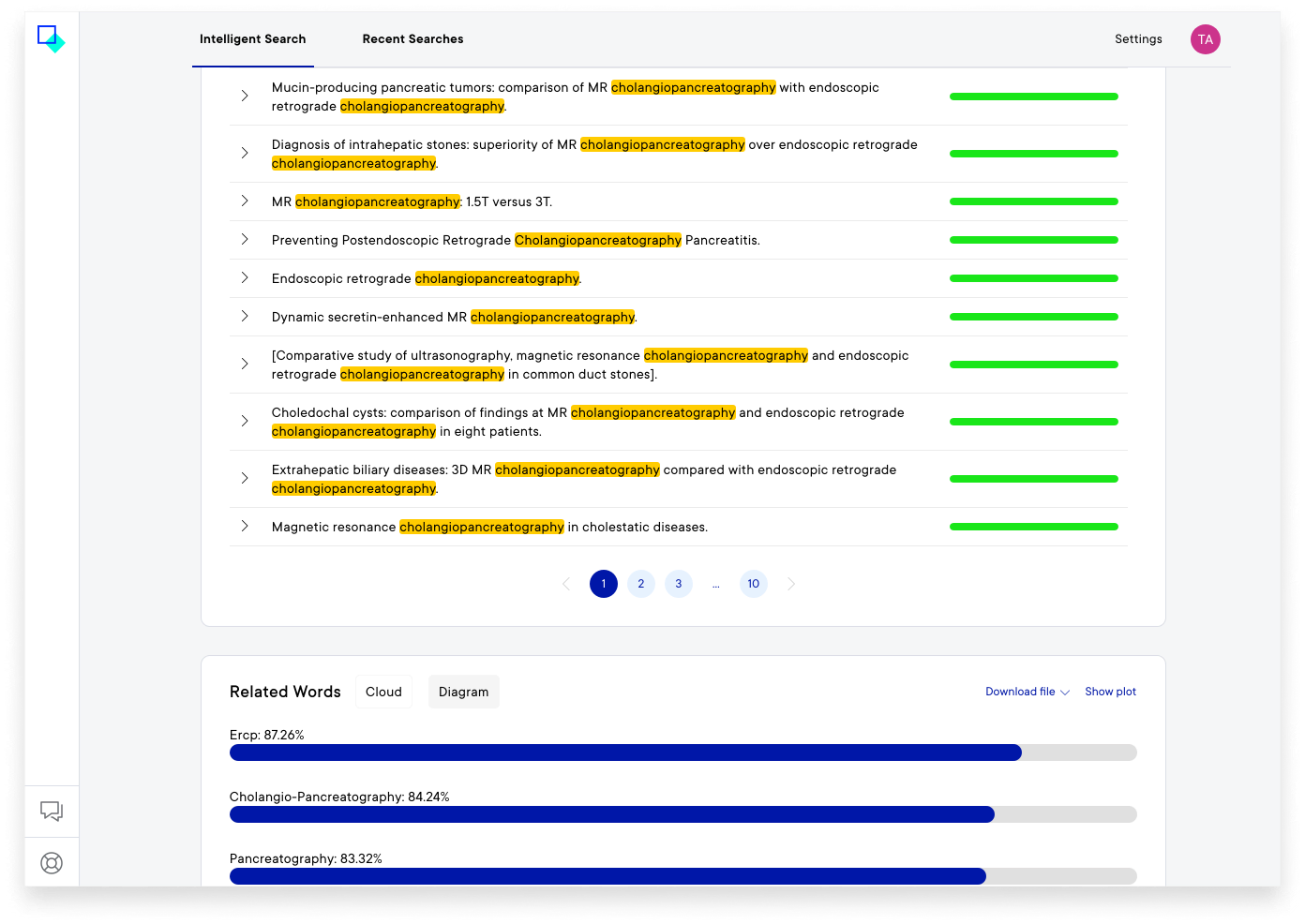
Task: Expand the Diagnosis of intrahepatic stones result
Action: [245, 154]
